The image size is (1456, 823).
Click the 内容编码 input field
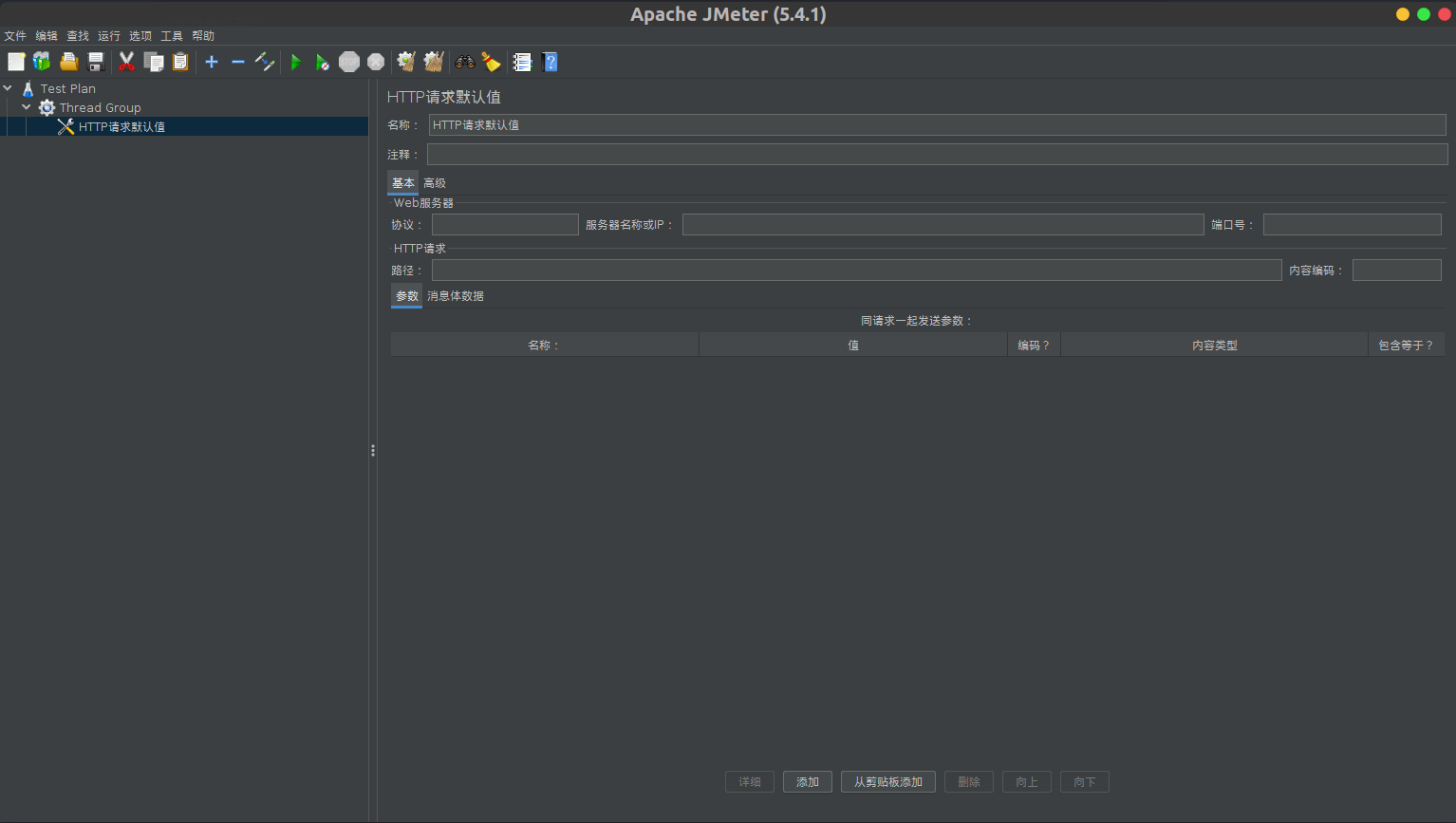tap(1397, 271)
